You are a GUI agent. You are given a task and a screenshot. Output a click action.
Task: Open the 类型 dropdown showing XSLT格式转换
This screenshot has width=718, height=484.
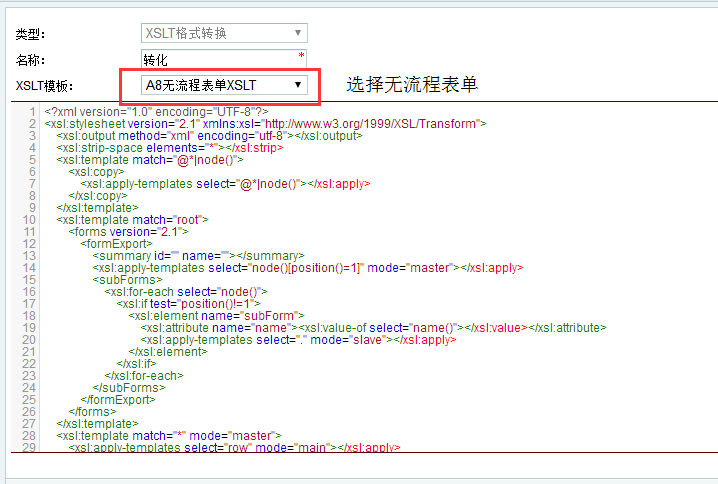[224, 33]
